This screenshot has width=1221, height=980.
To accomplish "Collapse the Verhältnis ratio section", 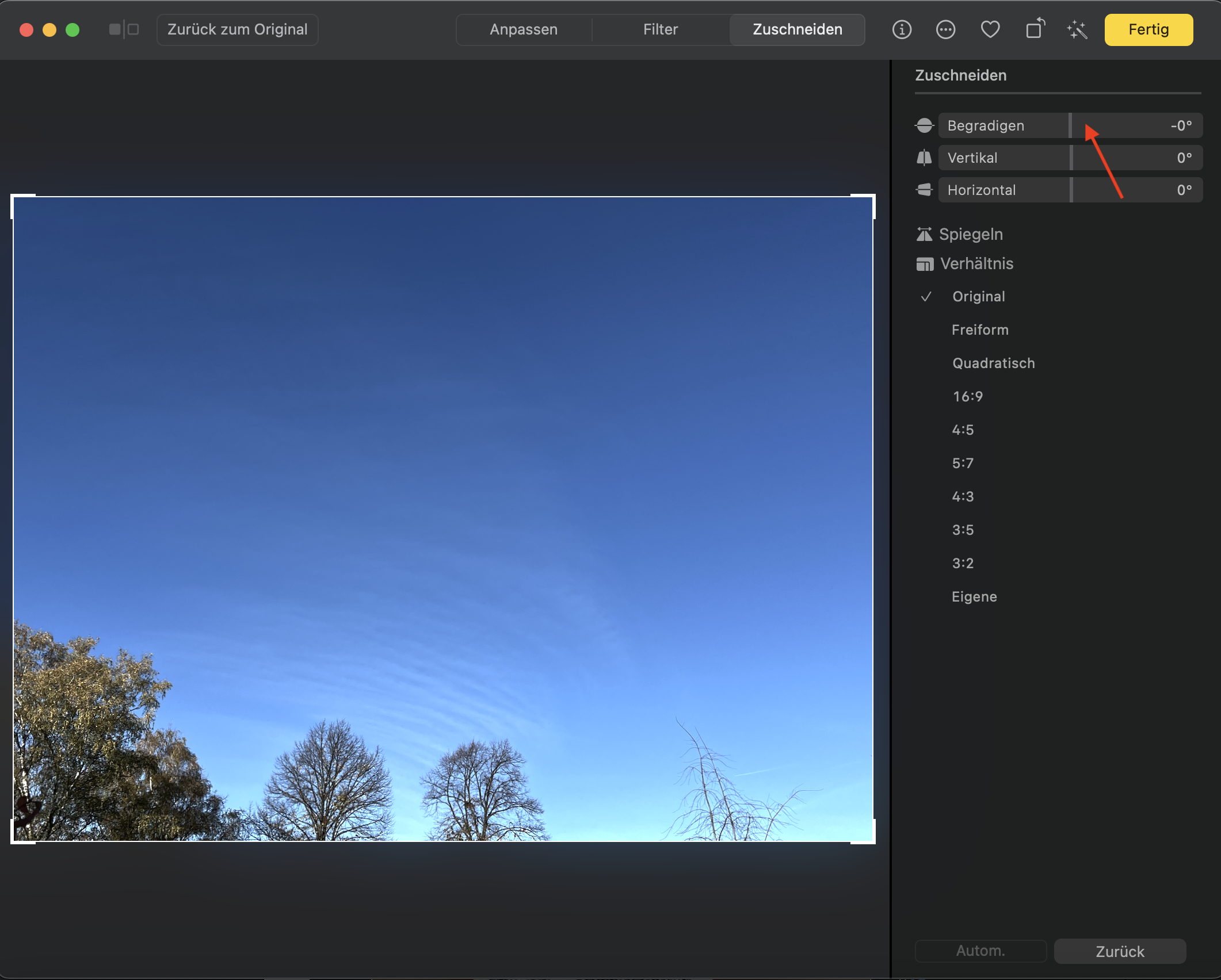I will click(x=976, y=264).
